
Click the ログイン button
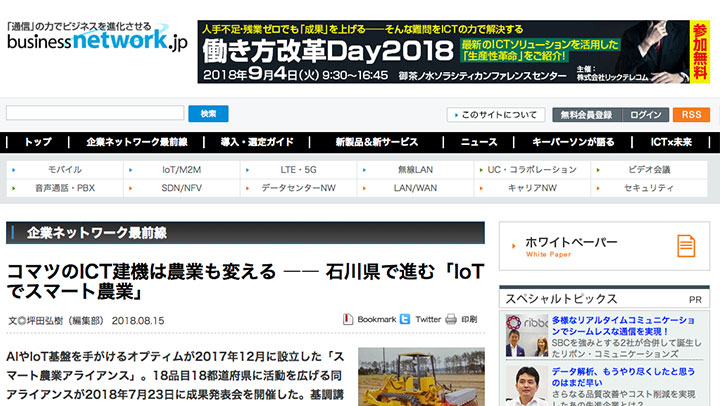645,115
